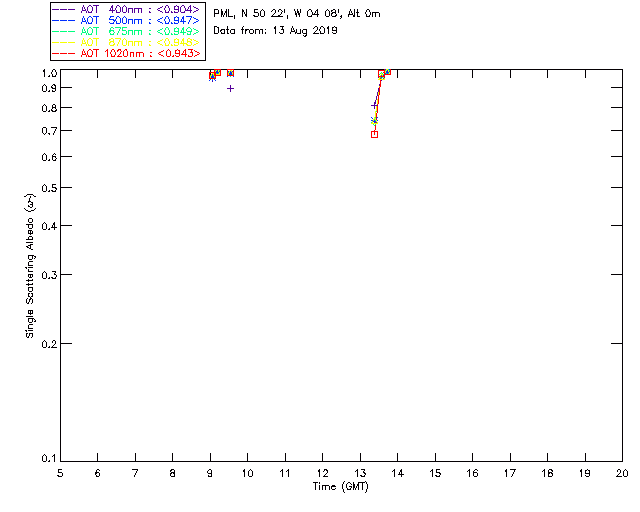Click the AOT 870nm legend entry
Screen dimensions: 640x512
coord(126,42)
